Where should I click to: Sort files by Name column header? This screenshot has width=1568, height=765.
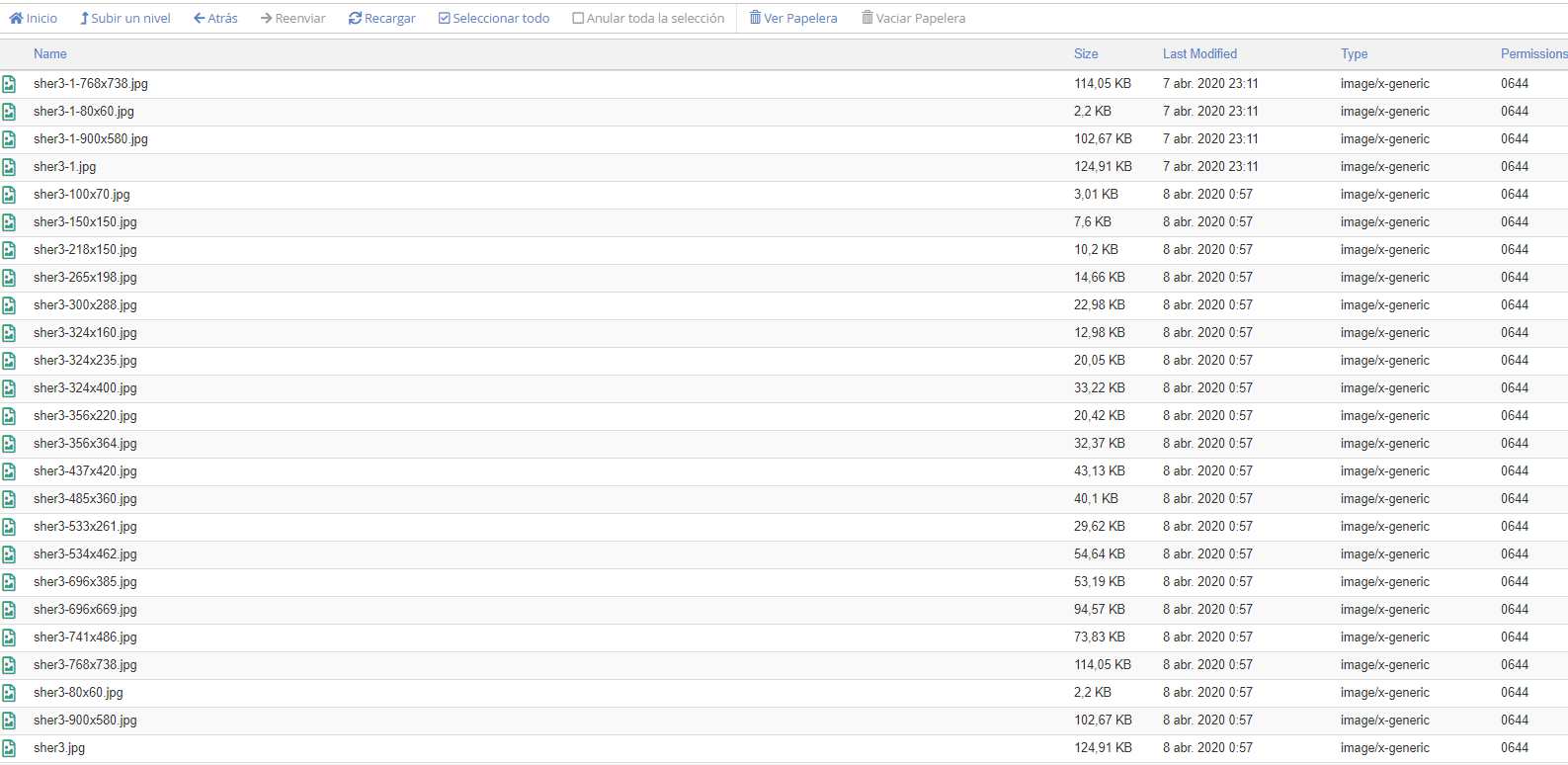point(50,54)
